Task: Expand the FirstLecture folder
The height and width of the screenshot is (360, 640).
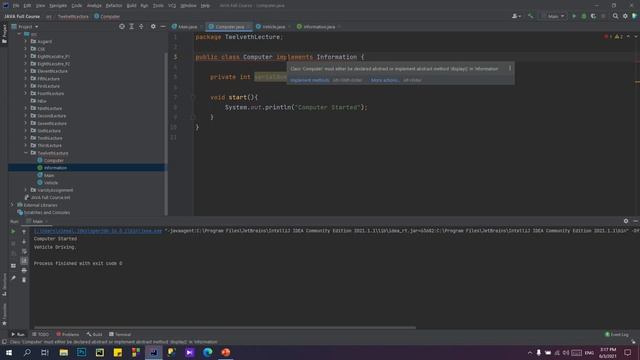Action: pyautogui.click(x=26, y=86)
